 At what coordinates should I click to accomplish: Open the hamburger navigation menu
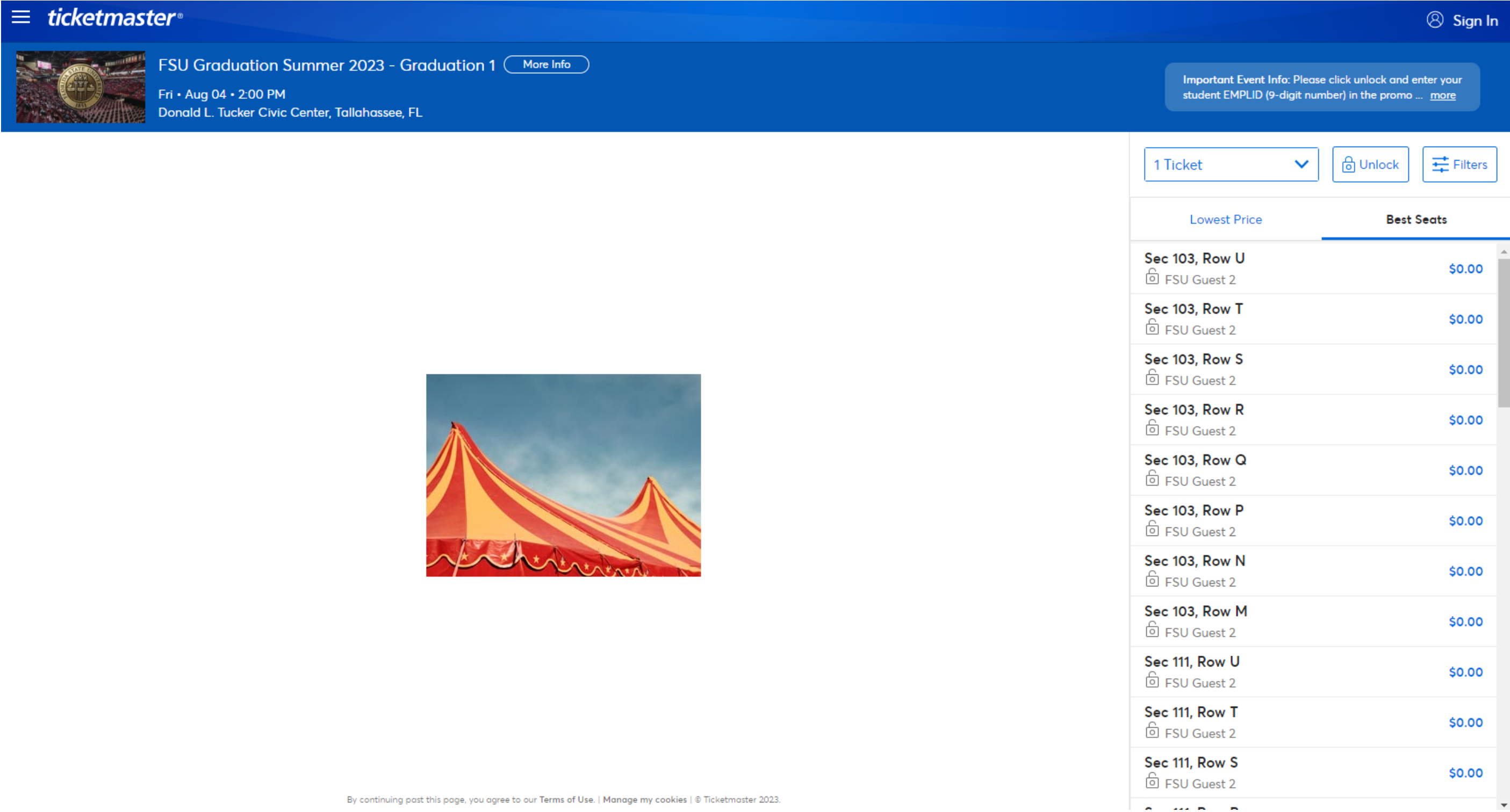tap(20, 17)
